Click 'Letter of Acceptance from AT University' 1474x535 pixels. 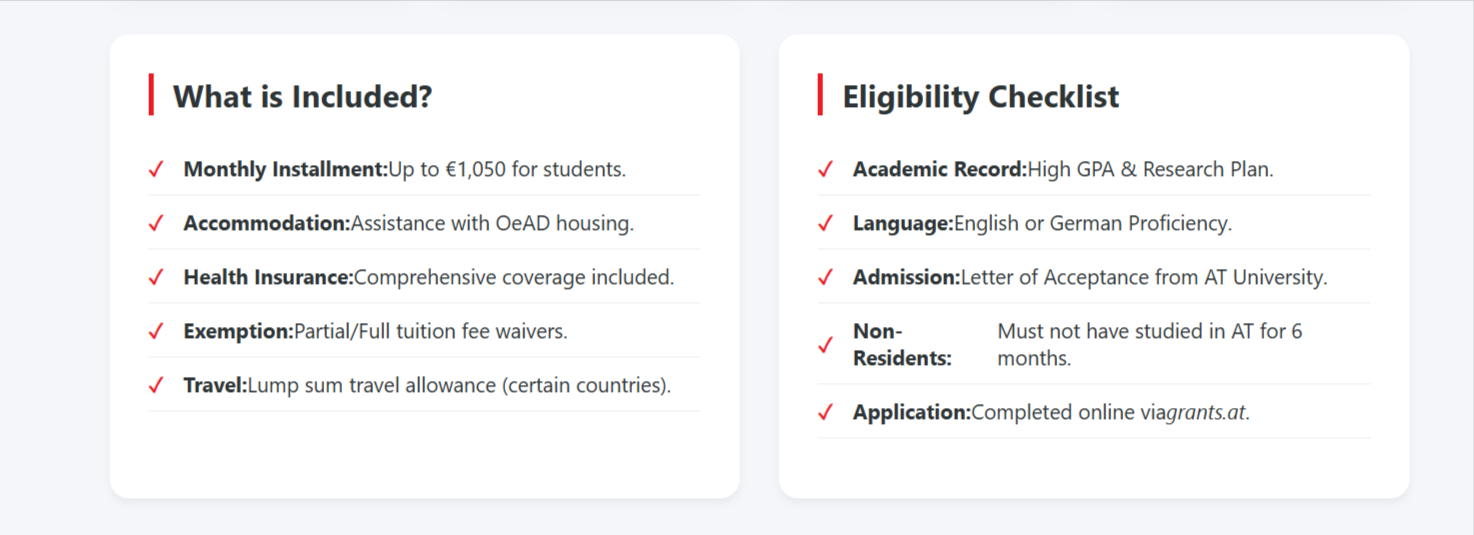(1144, 277)
